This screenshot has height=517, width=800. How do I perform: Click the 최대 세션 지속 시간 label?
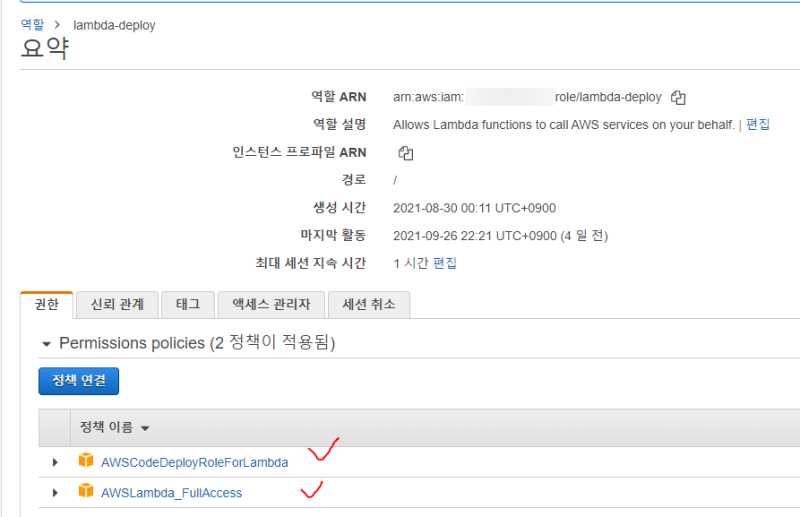click(x=311, y=263)
